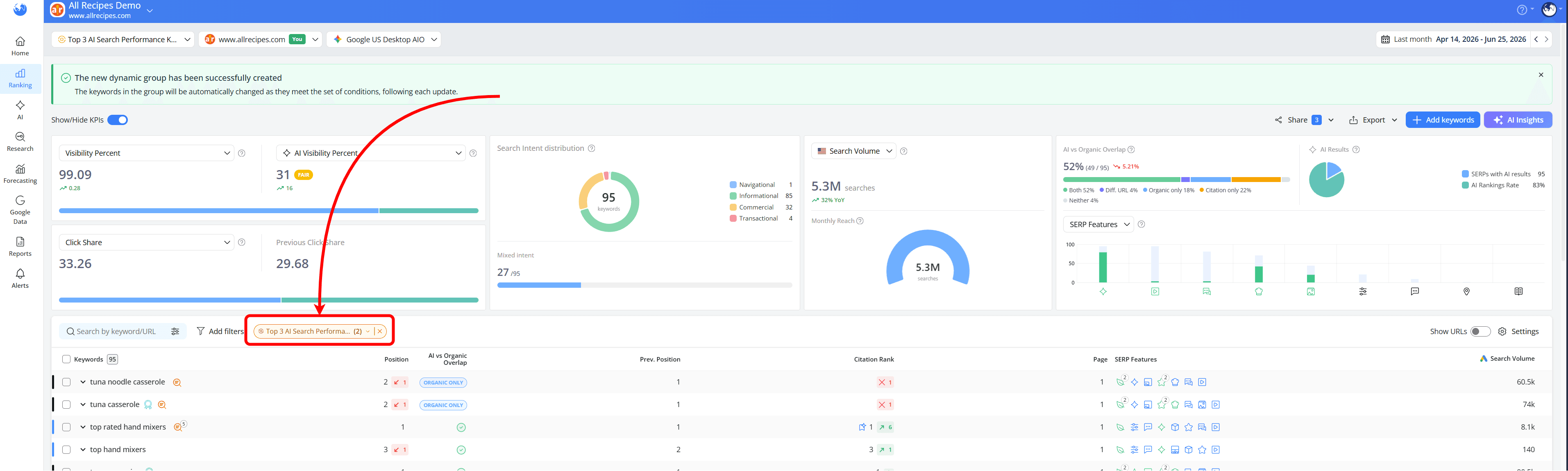Show help for AI Visibility Percent
The width and height of the screenshot is (1568, 471).
473,153
